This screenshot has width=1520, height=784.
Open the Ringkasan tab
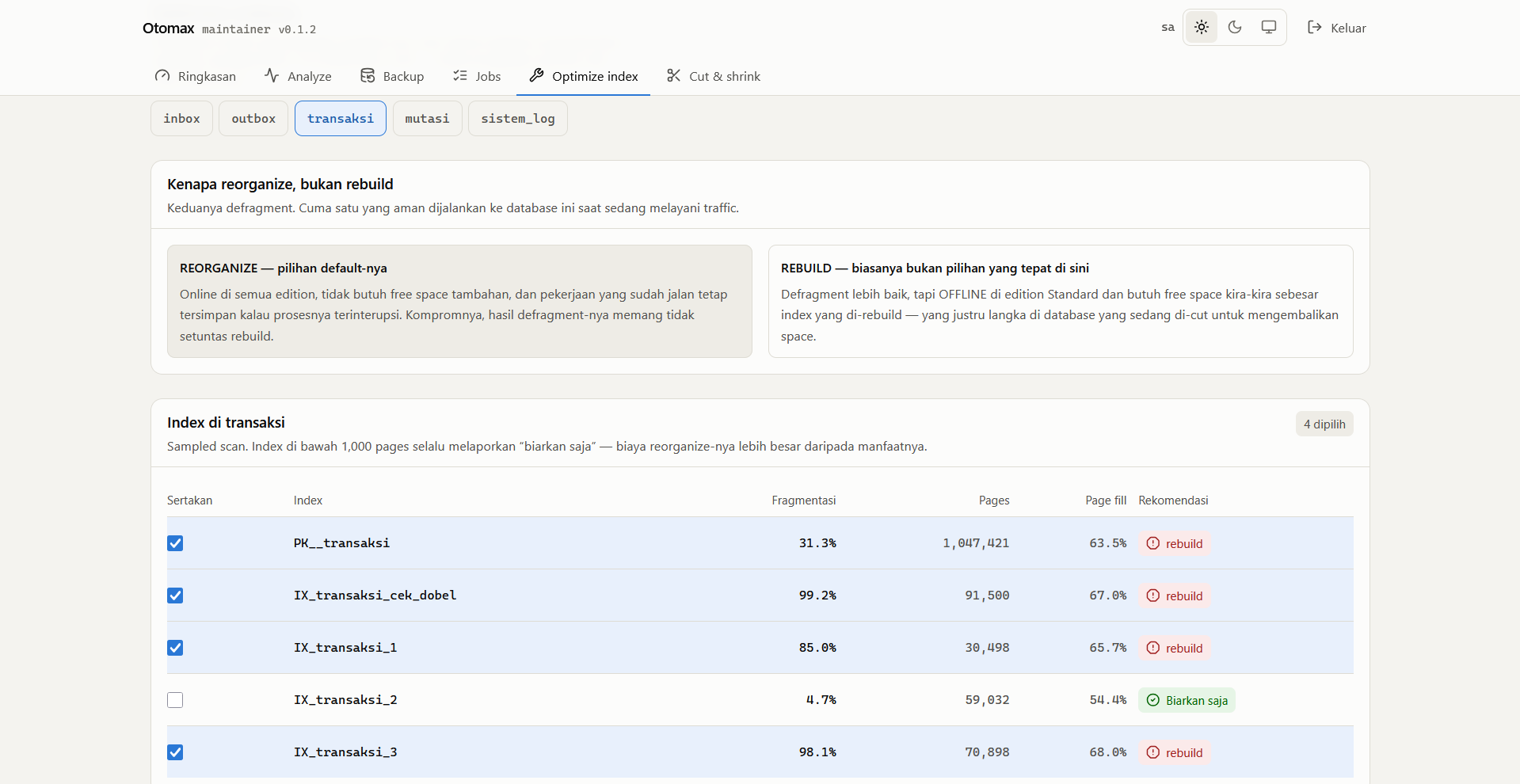pyautogui.click(x=196, y=76)
